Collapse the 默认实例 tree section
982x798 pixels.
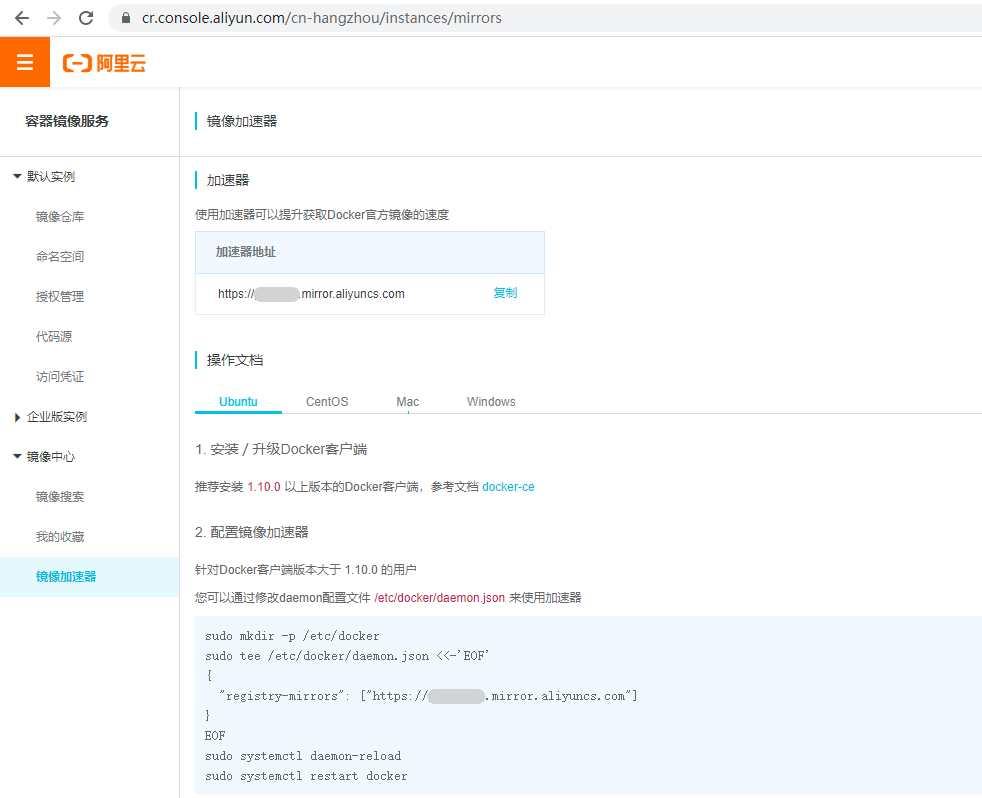[18, 177]
